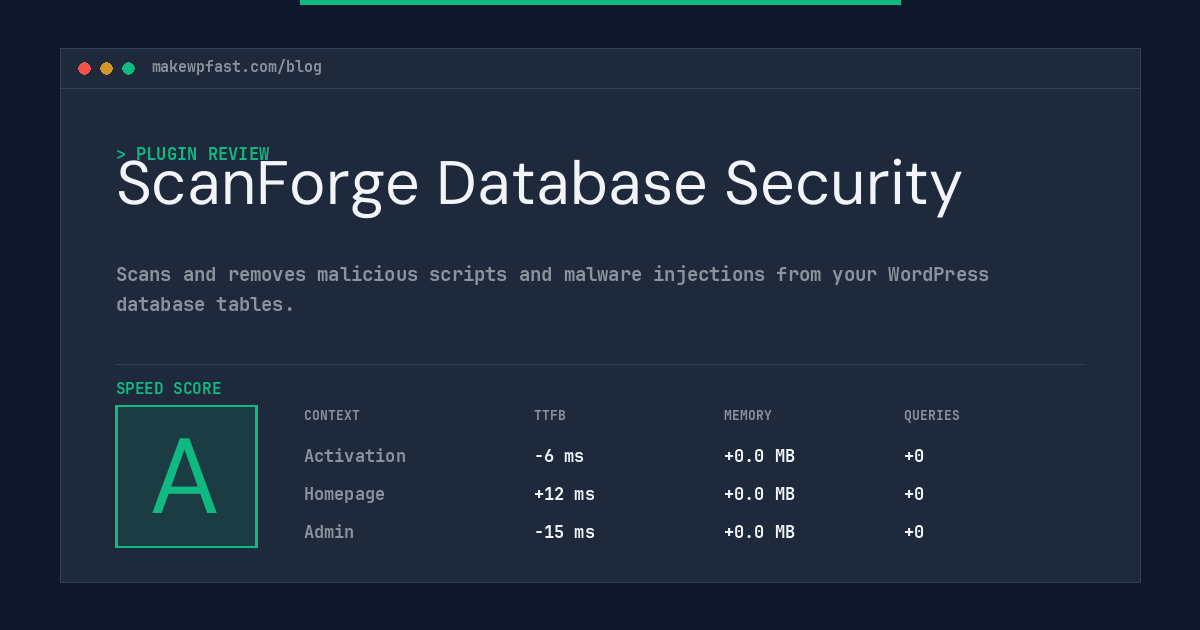Click the -15 ms TTFB value
Viewport: 1200px width, 630px height.
pyautogui.click(x=564, y=532)
